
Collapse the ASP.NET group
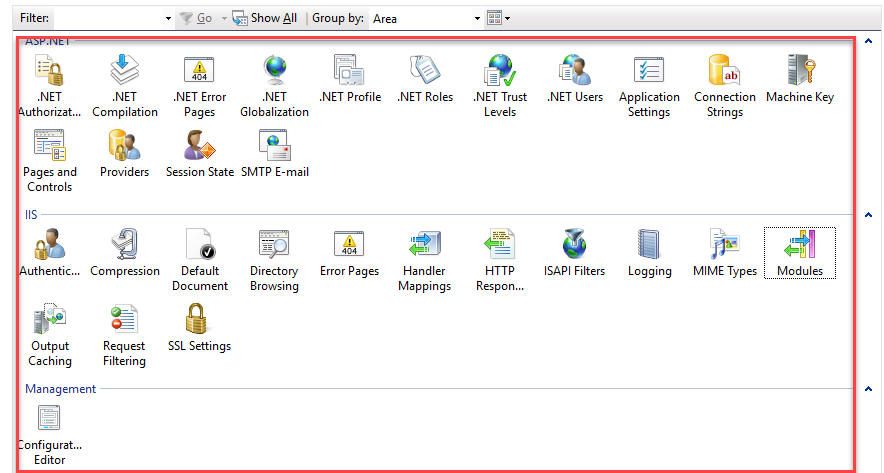coord(869,41)
